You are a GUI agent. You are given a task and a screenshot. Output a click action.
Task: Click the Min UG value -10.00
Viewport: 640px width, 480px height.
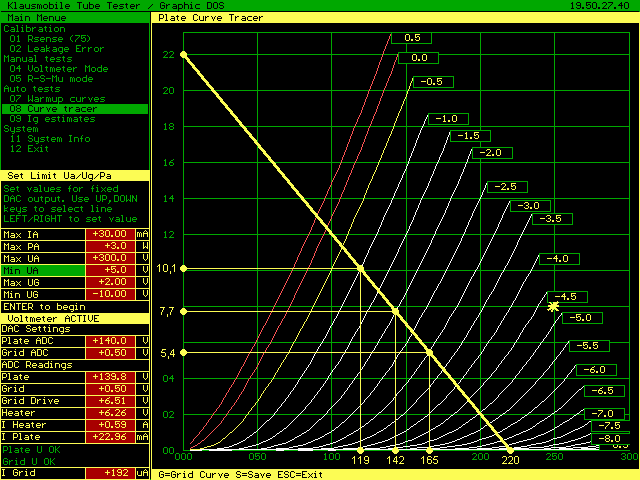point(110,294)
